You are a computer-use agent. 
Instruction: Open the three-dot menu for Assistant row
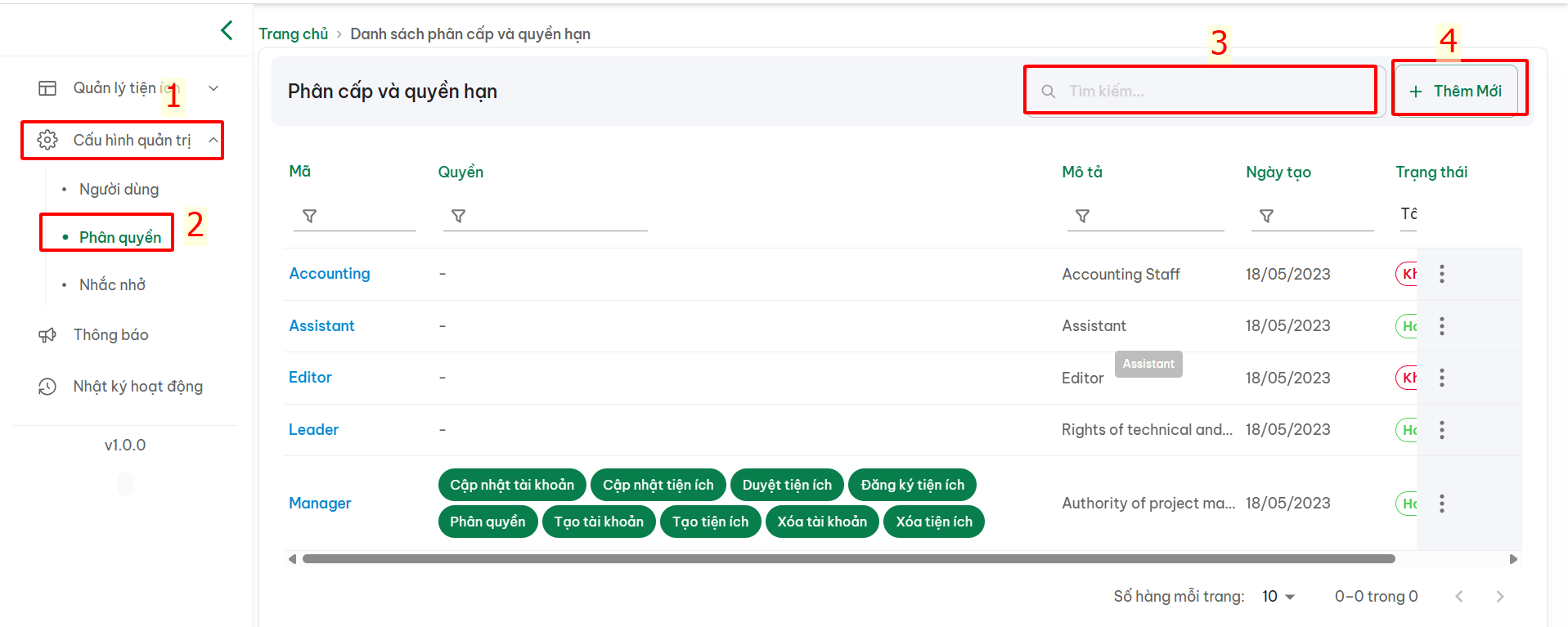pos(1442,326)
